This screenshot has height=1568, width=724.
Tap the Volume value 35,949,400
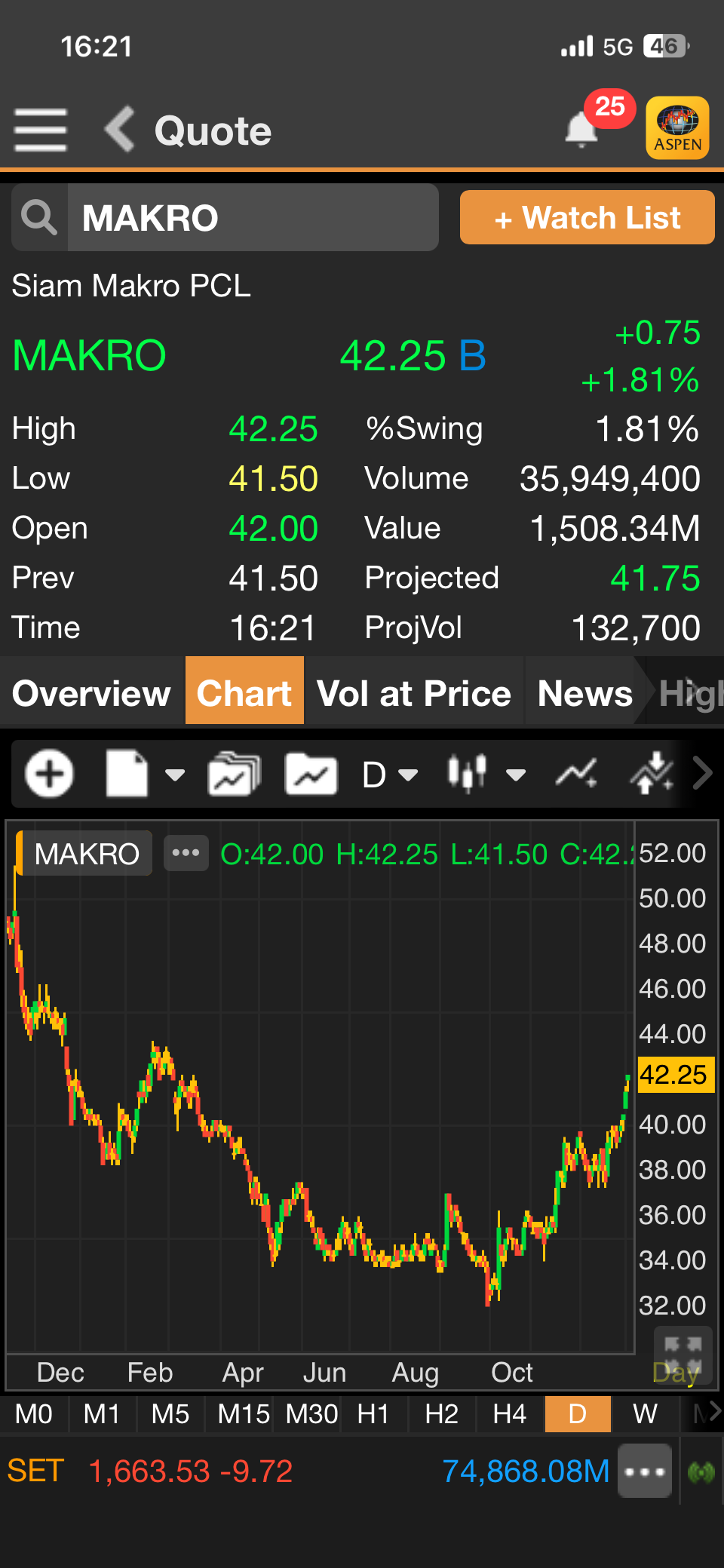(609, 478)
